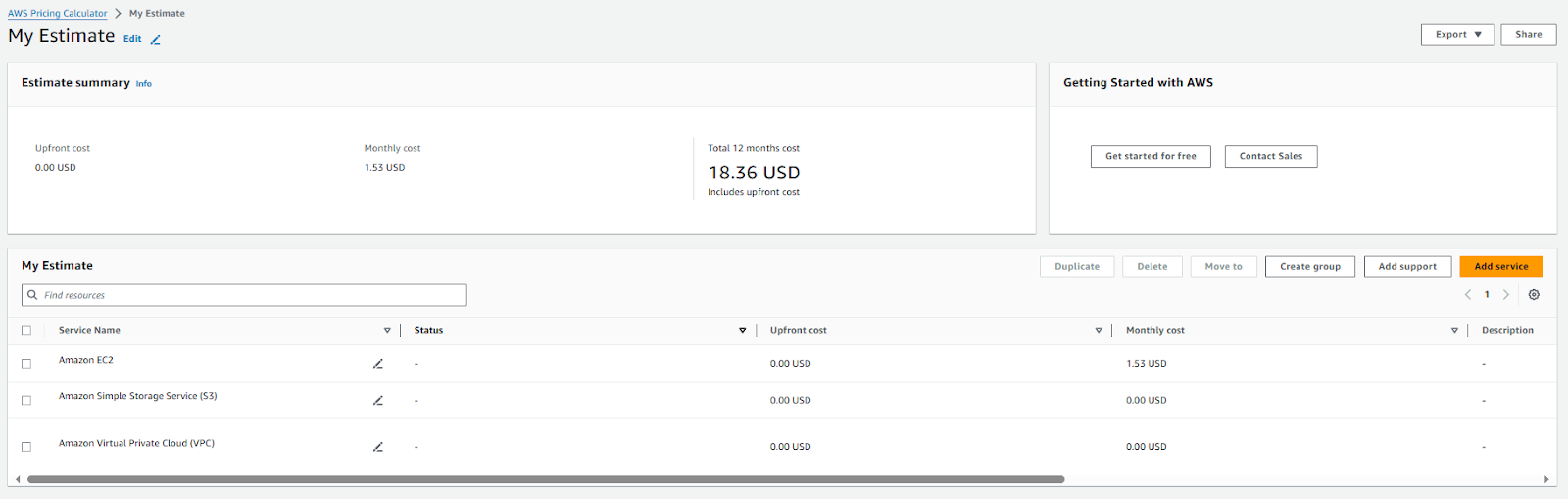Click the Create group button

[x=1310, y=267]
